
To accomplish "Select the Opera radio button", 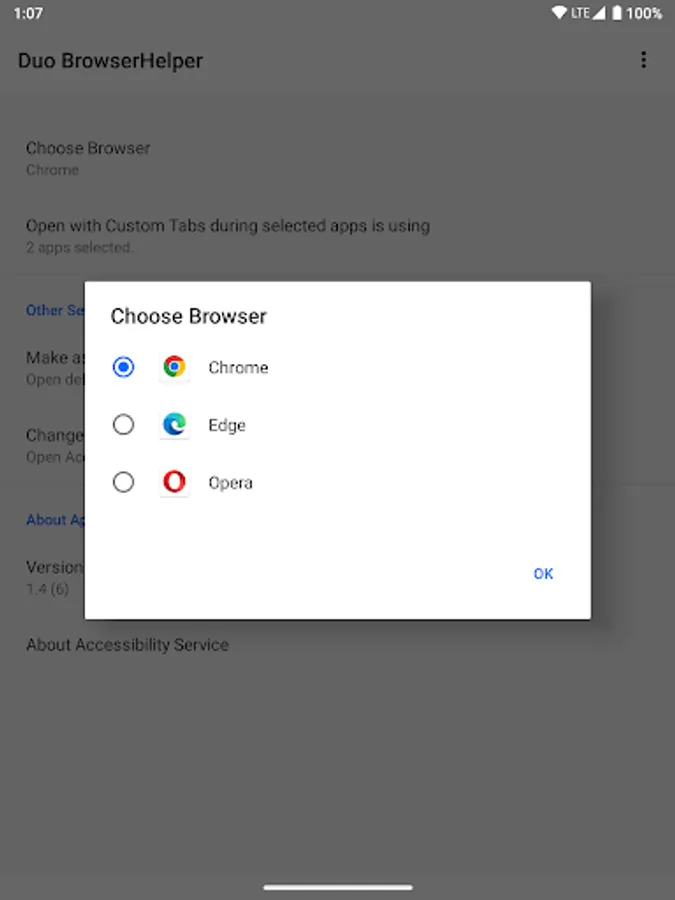I will pos(123,482).
